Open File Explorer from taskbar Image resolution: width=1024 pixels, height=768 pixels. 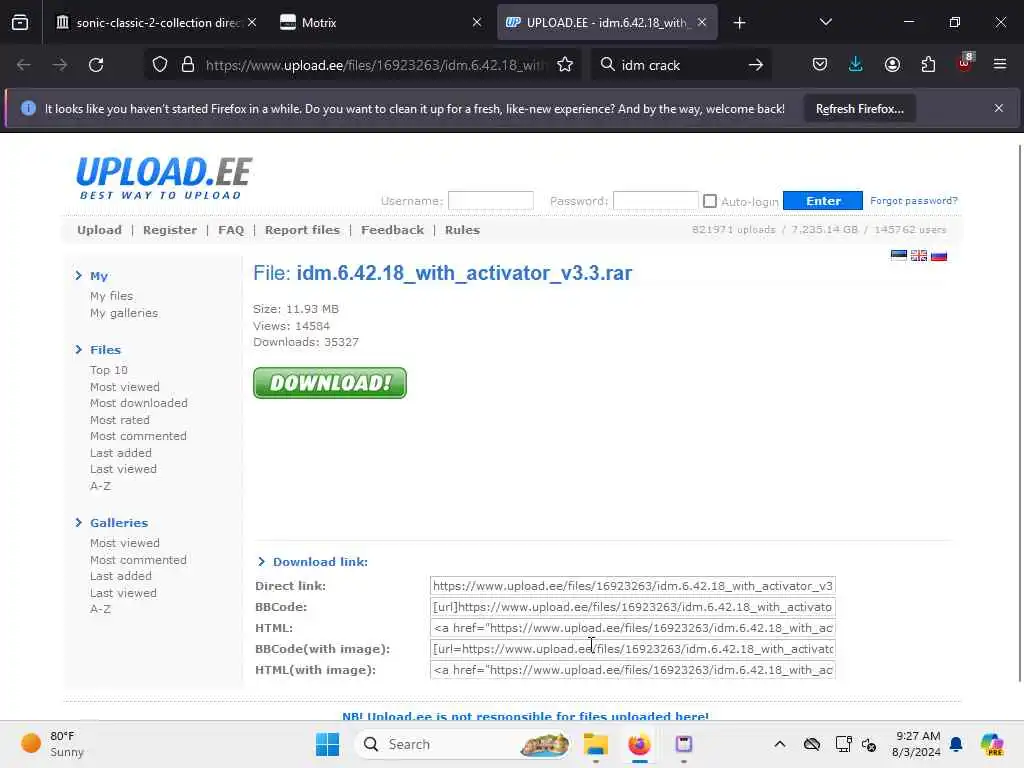(x=596, y=744)
